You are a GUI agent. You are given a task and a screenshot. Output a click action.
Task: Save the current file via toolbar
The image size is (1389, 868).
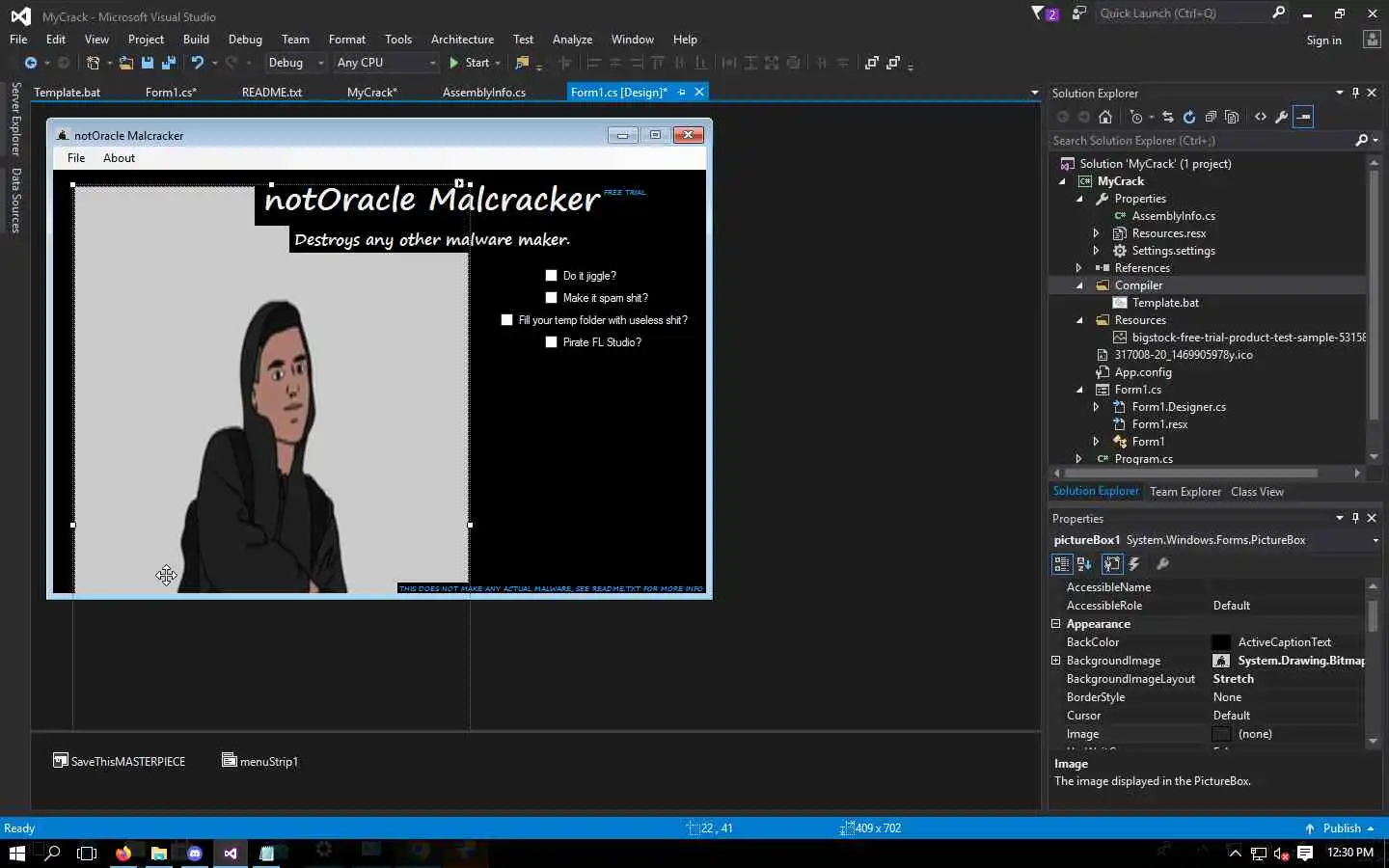coord(148,63)
